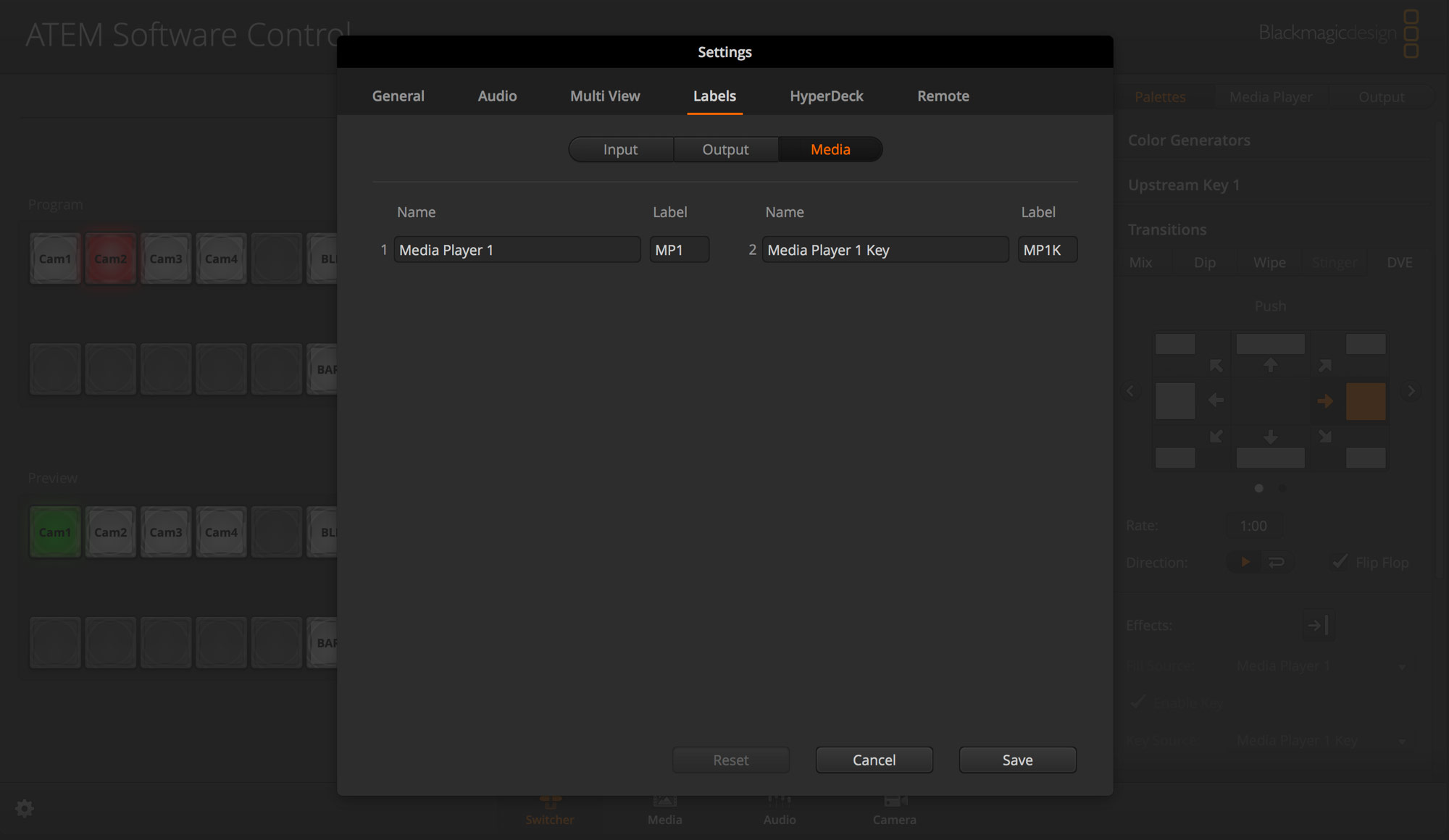
Task: Toggle the reverse direction button
Action: click(1277, 562)
